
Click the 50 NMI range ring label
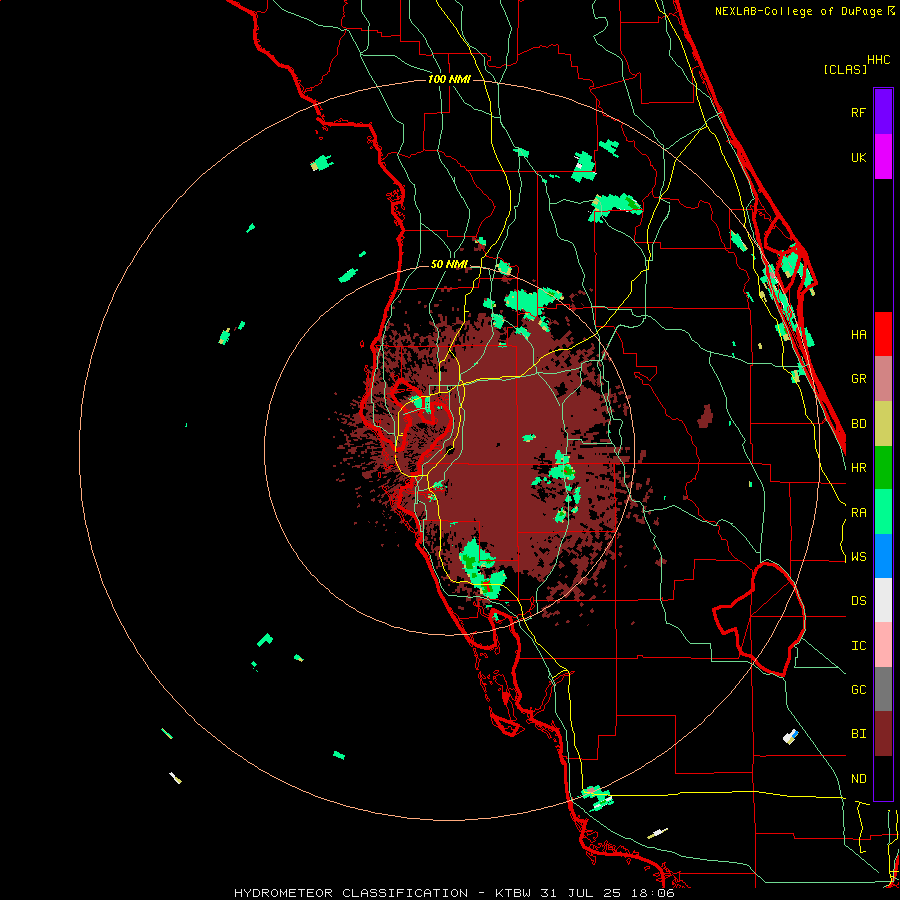tap(449, 265)
